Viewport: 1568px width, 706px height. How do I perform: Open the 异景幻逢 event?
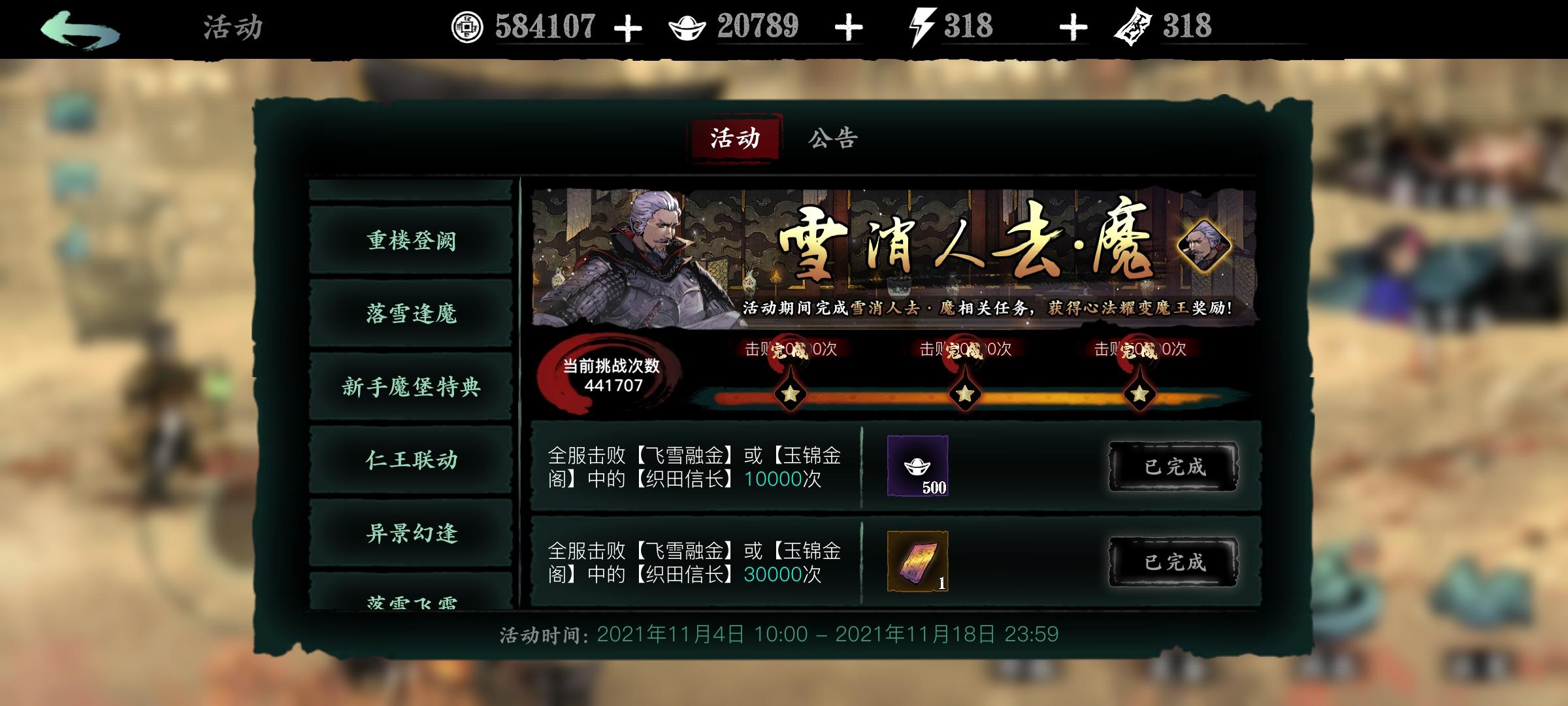pyautogui.click(x=411, y=533)
